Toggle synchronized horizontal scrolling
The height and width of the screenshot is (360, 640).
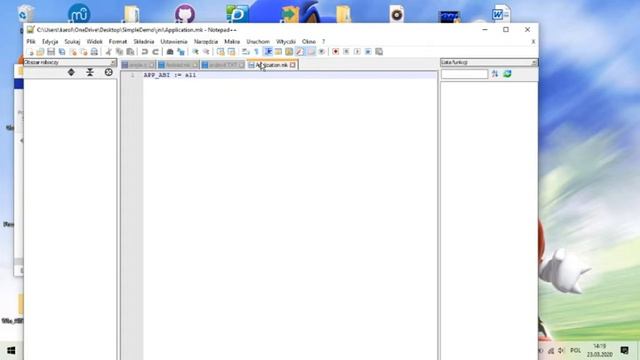(x=231, y=52)
